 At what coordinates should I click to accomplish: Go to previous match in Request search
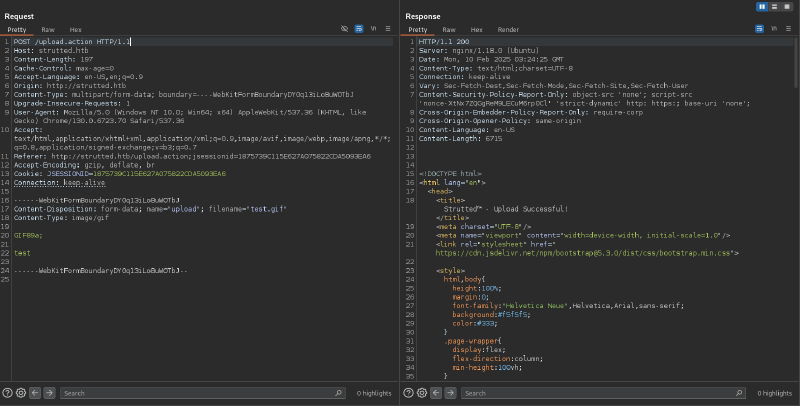click(35, 393)
